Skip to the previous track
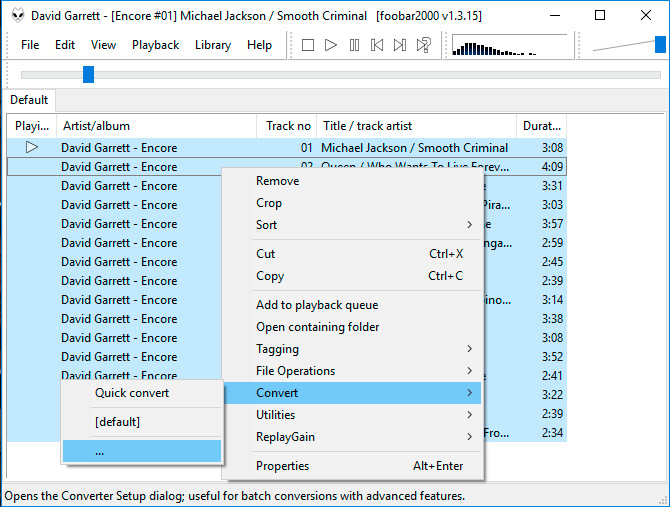The width and height of the screenshot is (670, 507). pyautogui.click(x=377, y=45)
